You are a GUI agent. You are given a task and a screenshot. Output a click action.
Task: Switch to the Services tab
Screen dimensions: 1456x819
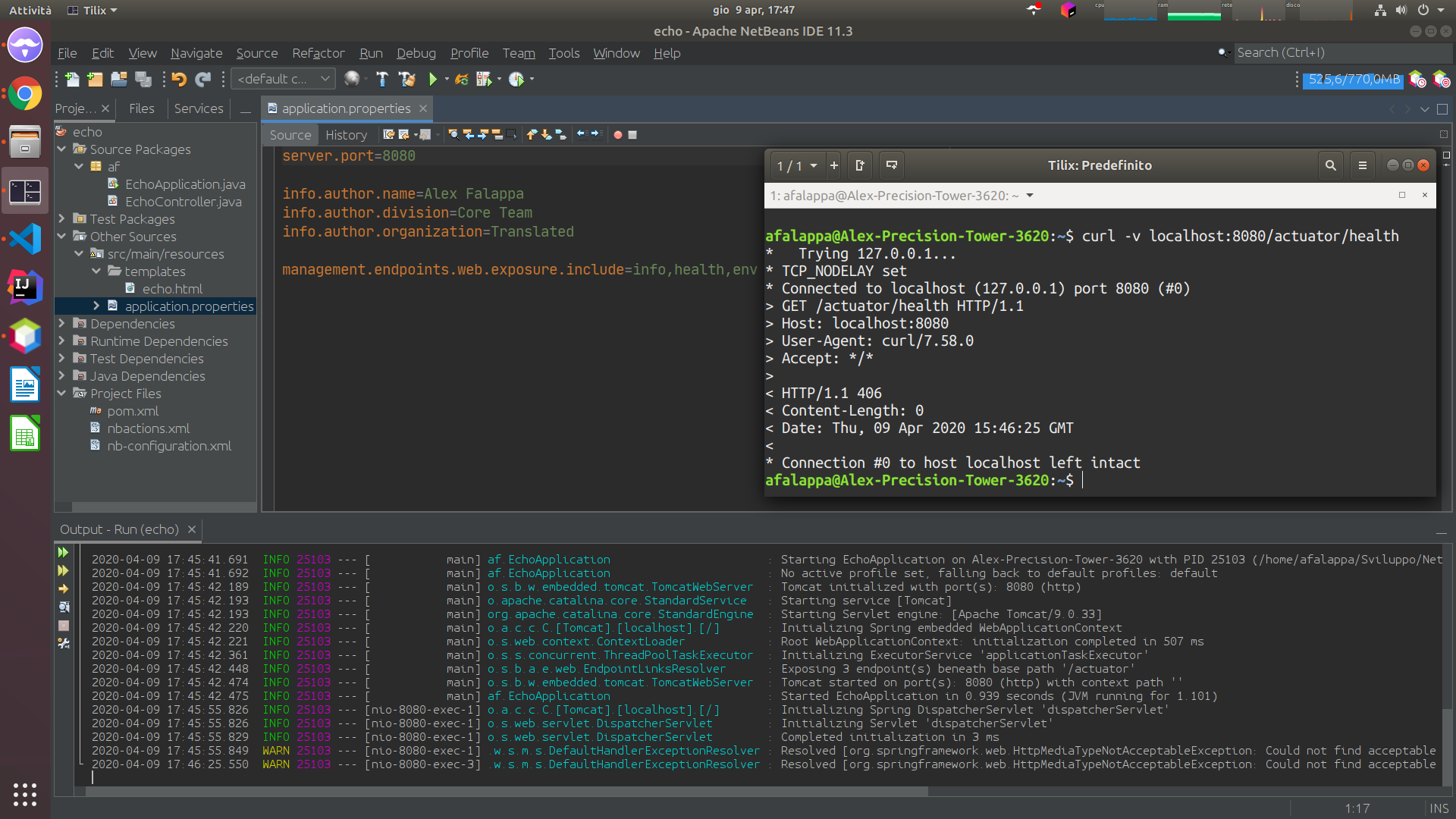click(199, 108)
